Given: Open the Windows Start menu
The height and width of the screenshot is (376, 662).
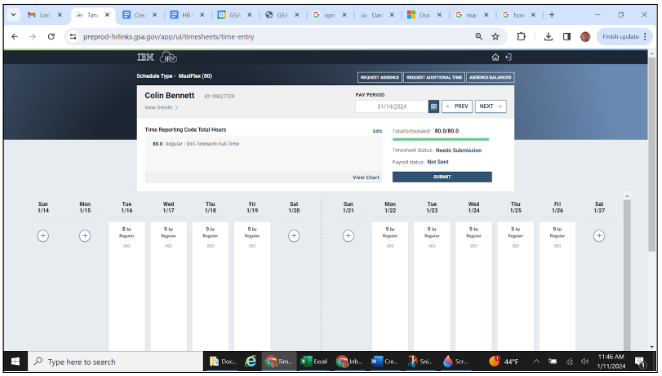Looking at the screenshot, I should pyautogui.click(x=15, y=362).
